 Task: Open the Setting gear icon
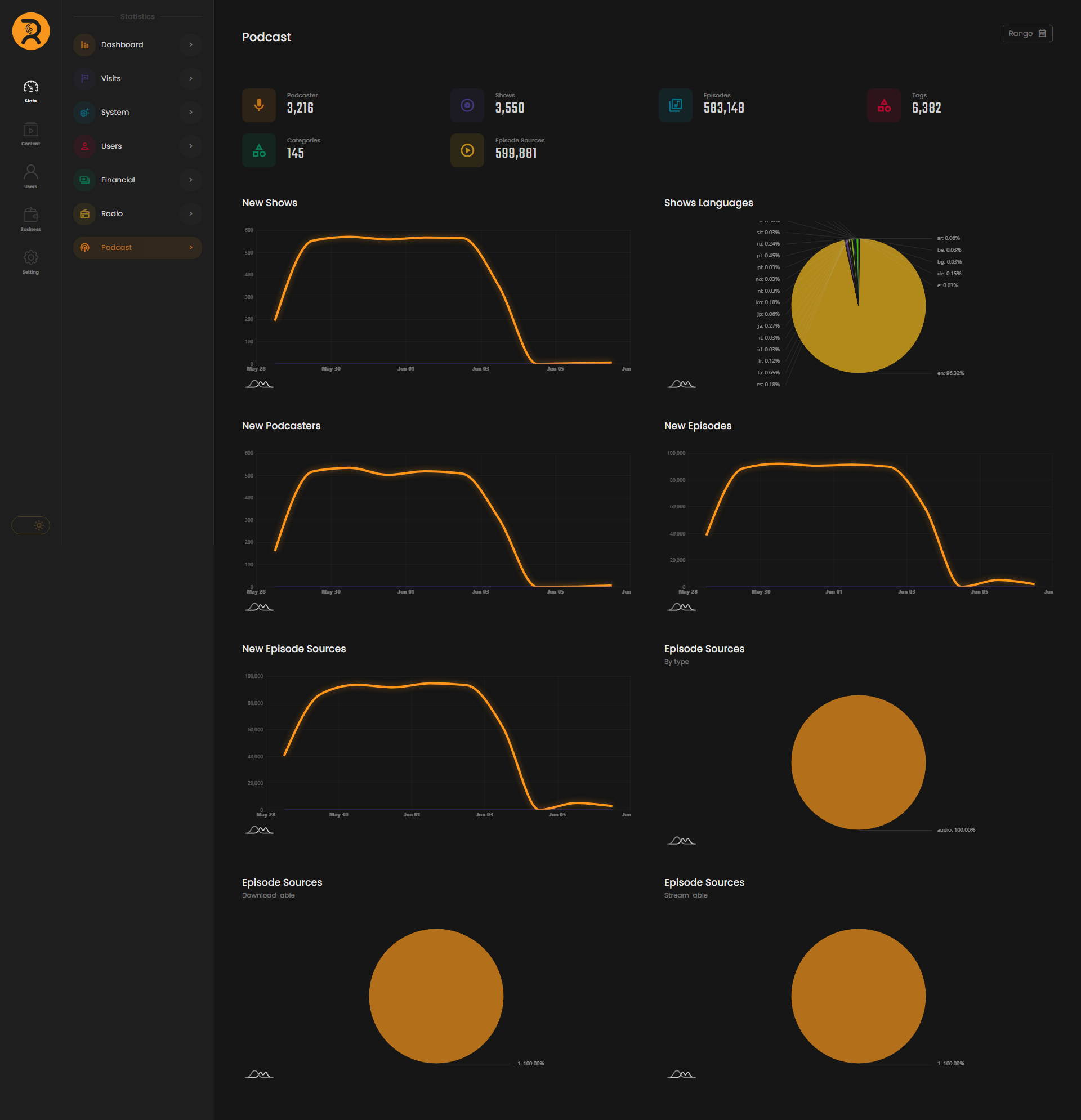click(31, 262)
